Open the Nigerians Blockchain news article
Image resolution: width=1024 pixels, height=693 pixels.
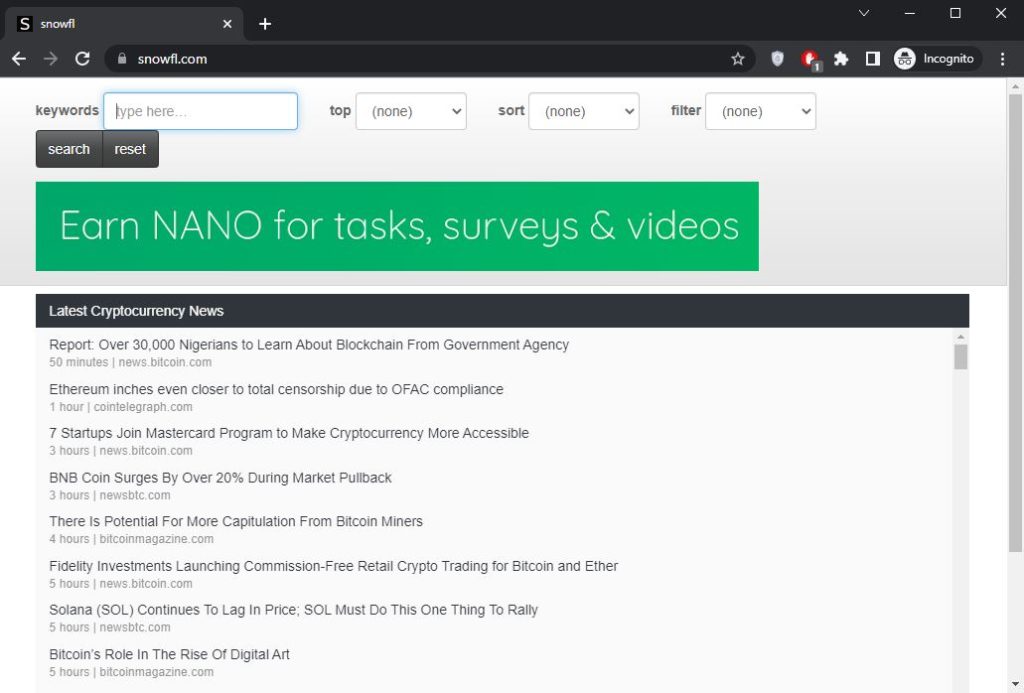(x=308, y=345)
